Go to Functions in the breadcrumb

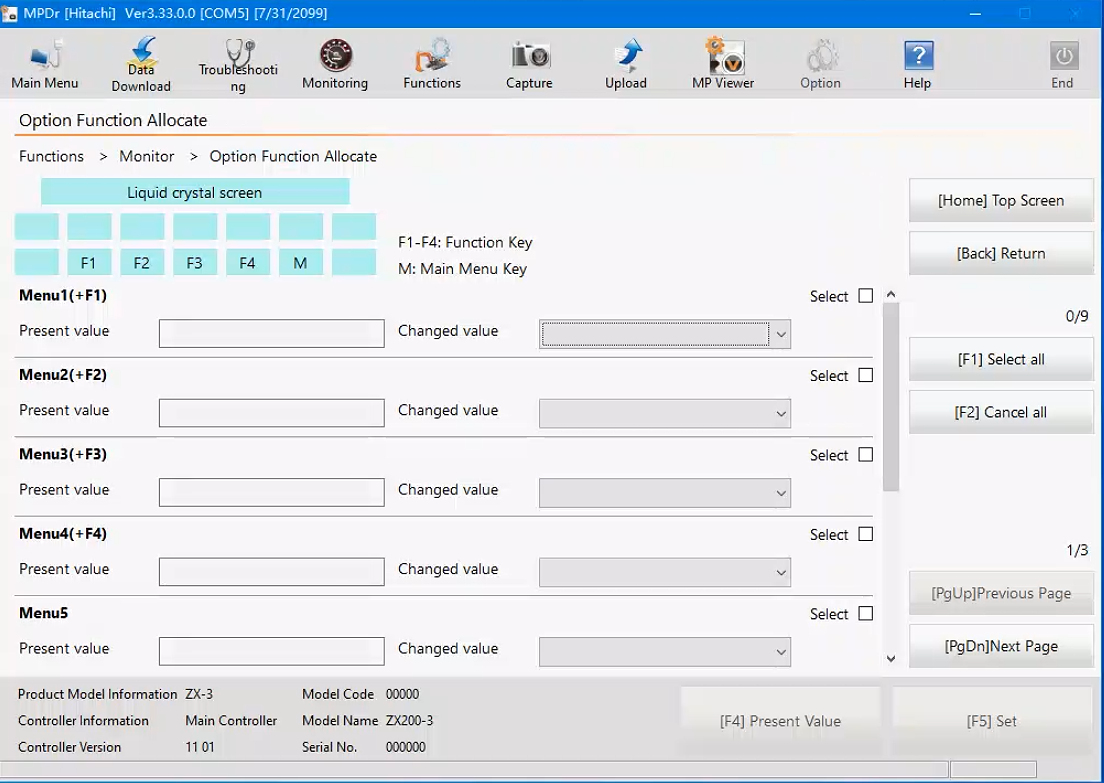[x=51, y=156]
